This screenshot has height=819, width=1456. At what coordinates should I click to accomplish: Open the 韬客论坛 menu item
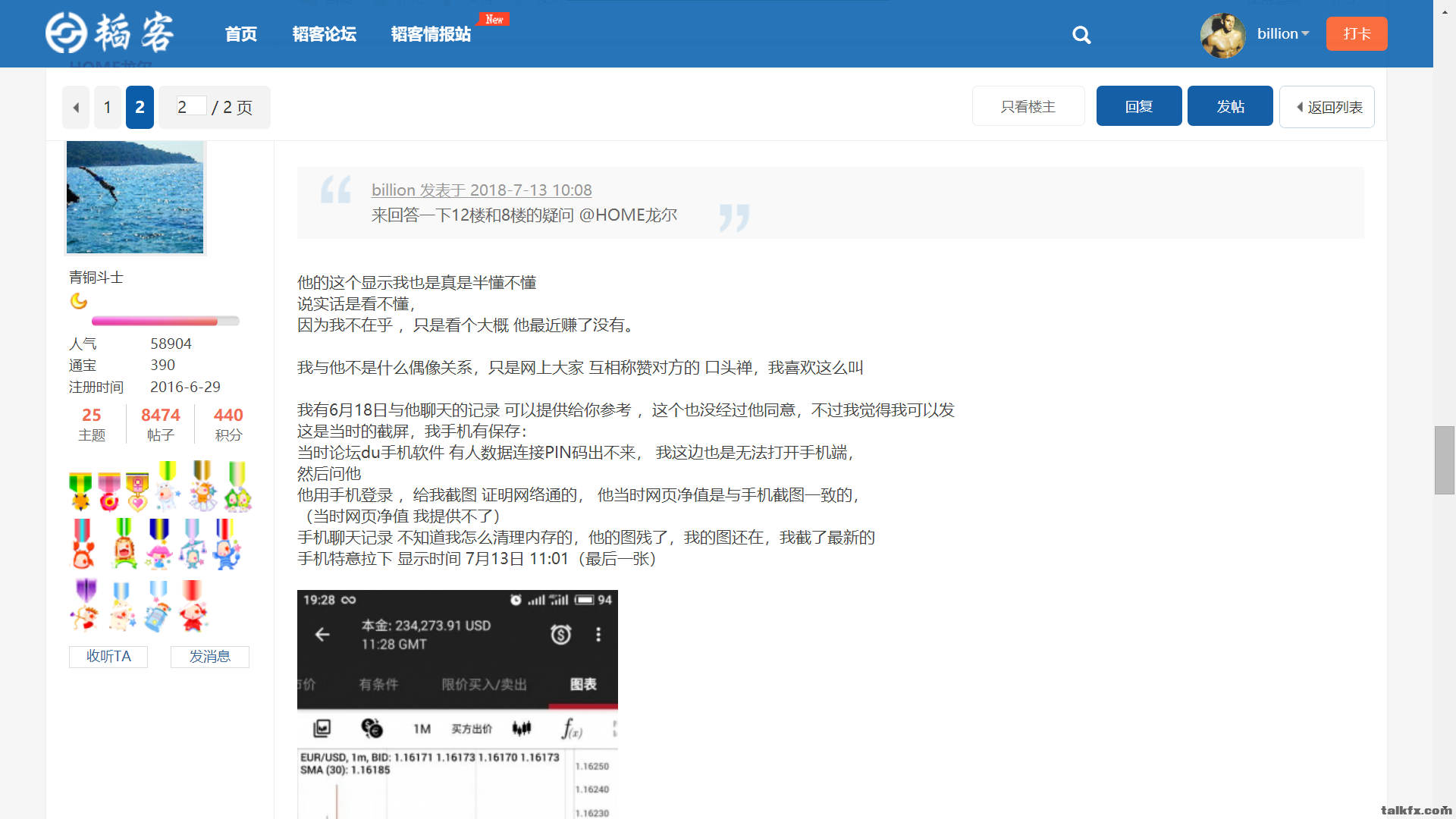pyautogui.click(x=325, y=34)
